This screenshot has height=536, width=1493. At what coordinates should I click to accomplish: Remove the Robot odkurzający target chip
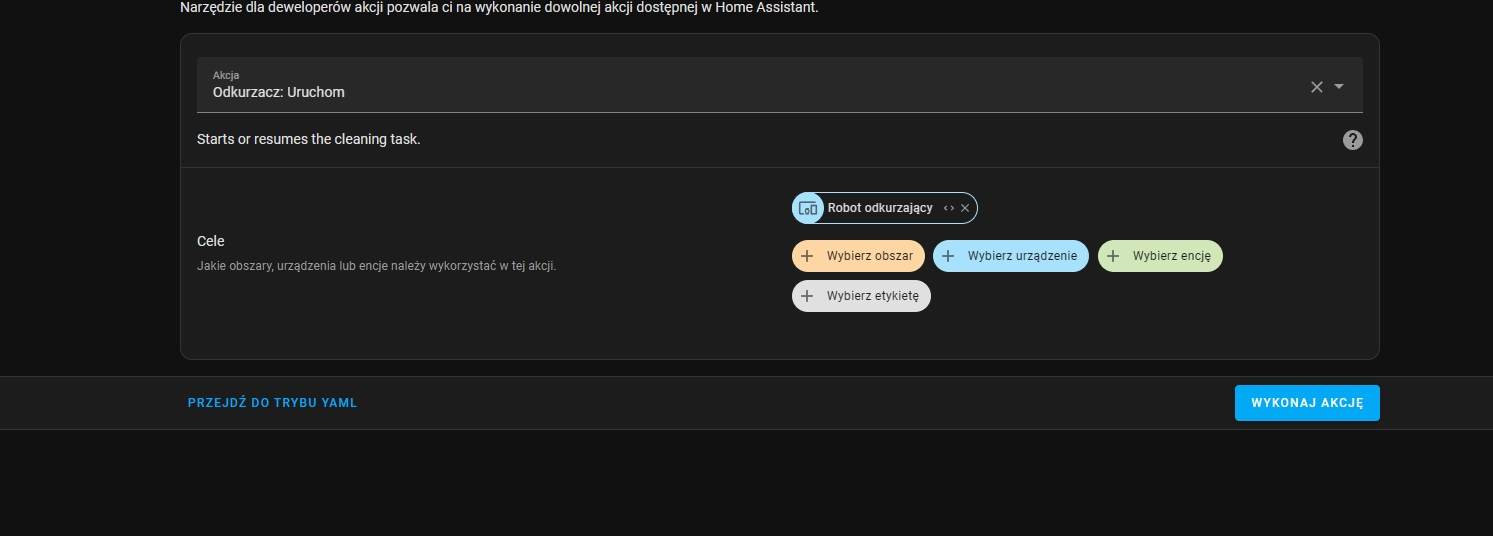pos(965,208)
